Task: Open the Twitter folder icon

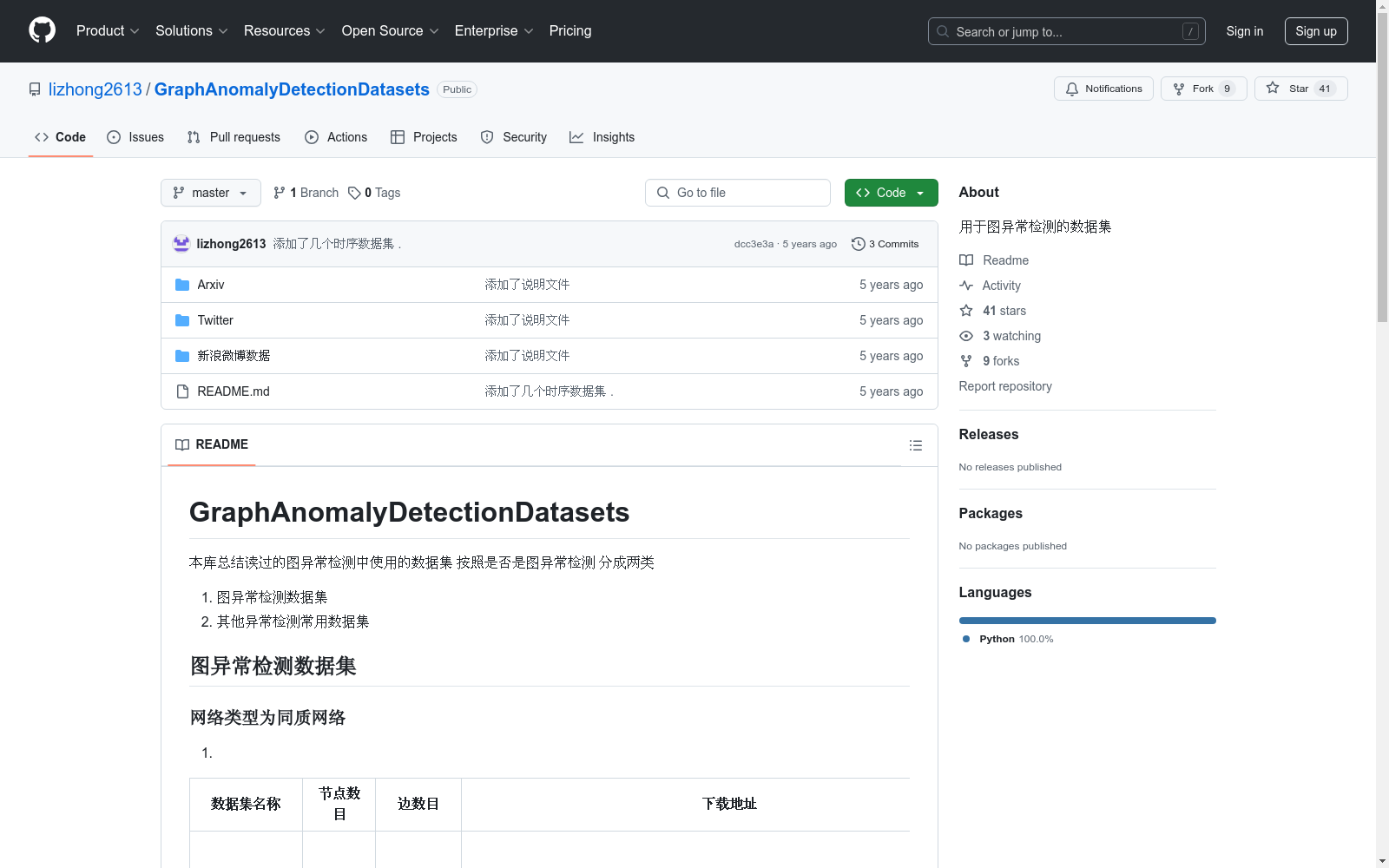Action: 182,320
